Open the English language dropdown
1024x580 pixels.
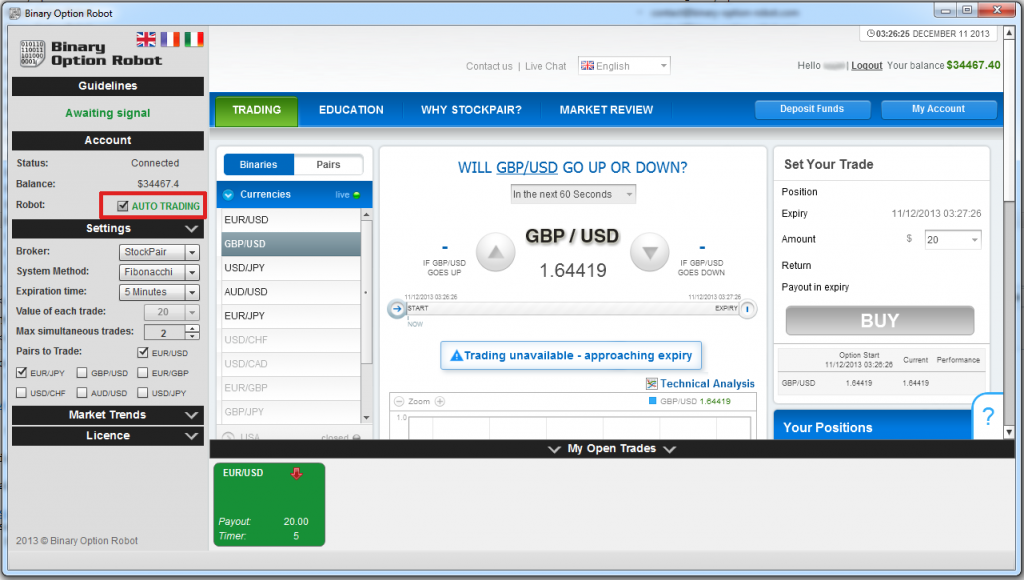(624, 66)
